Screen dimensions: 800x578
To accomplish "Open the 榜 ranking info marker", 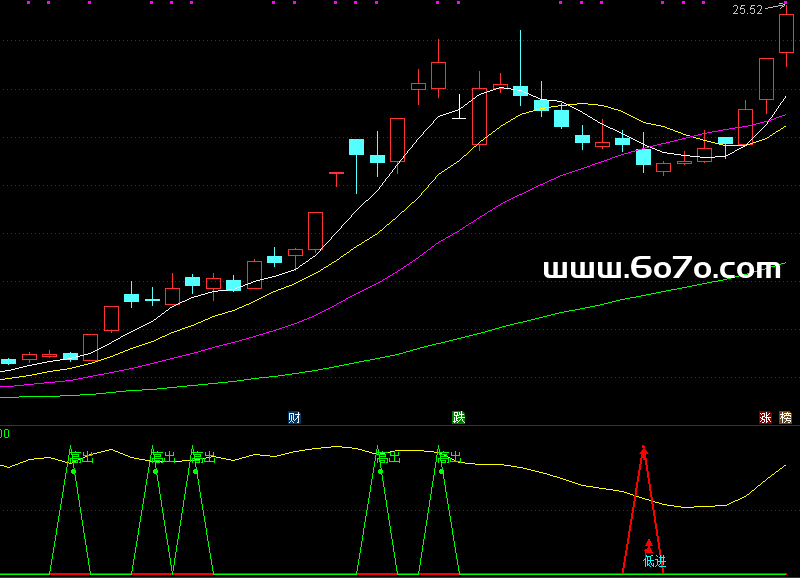I will (x=785, y=418).
